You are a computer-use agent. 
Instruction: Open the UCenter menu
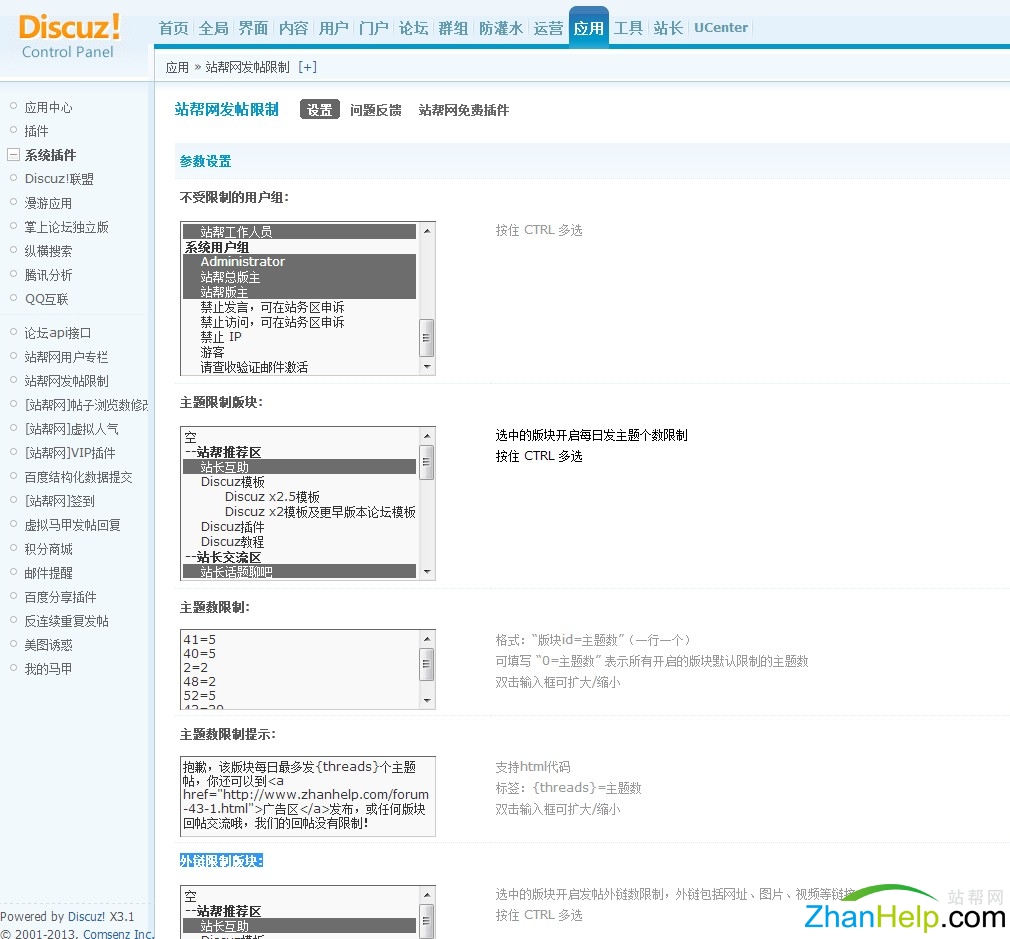[721, 27]
